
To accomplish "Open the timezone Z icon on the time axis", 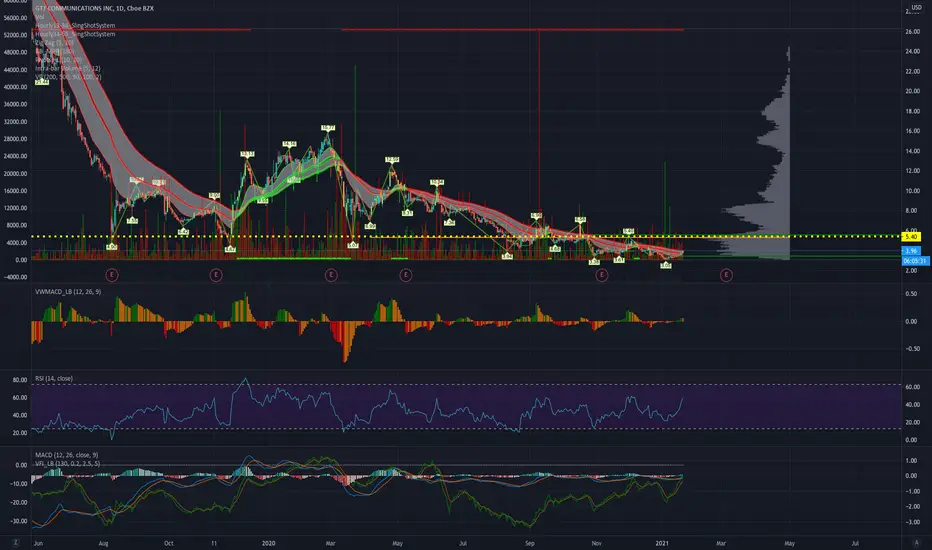I will tap(15, 543).
